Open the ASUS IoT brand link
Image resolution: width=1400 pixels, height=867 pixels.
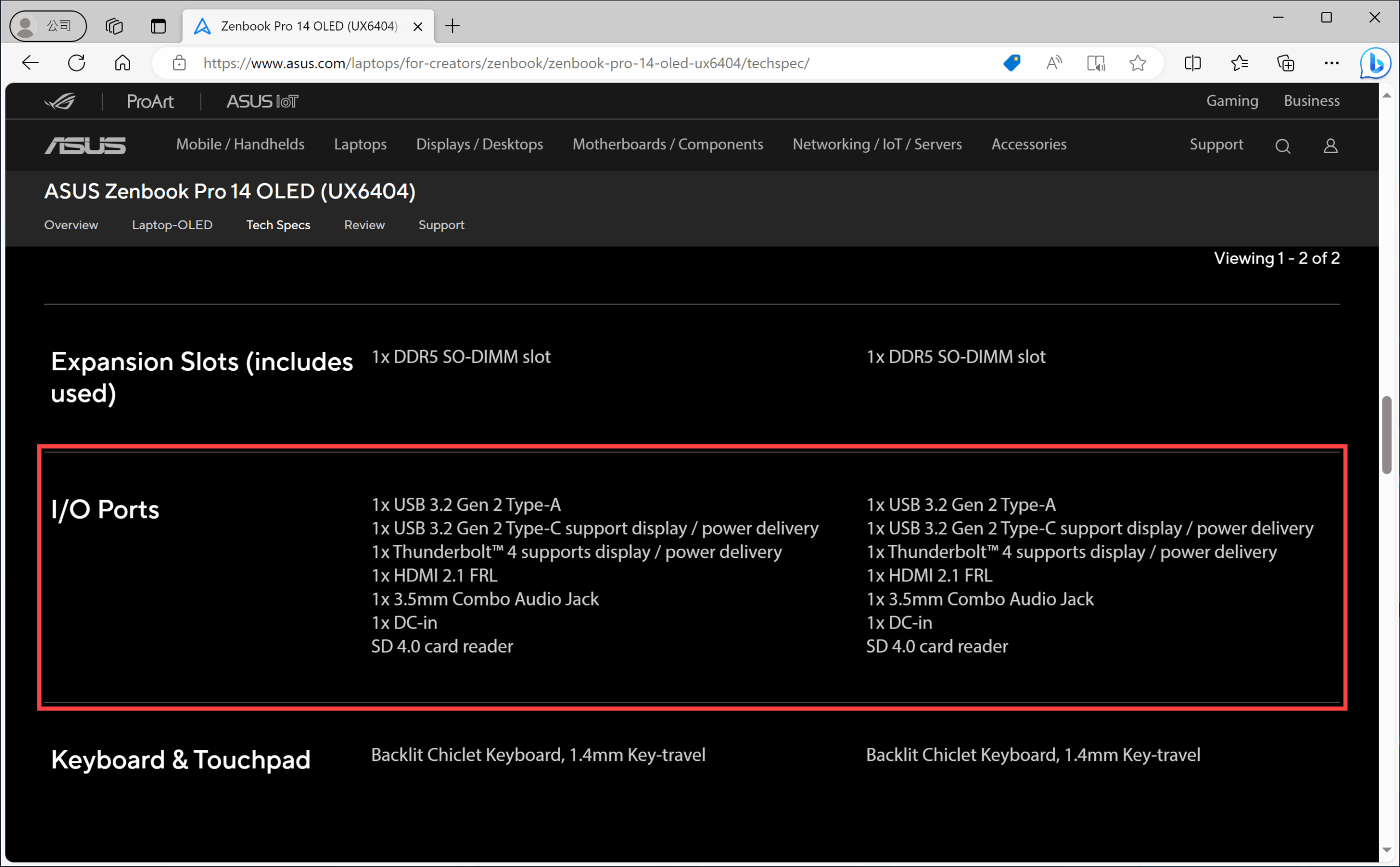pos(262,102)
